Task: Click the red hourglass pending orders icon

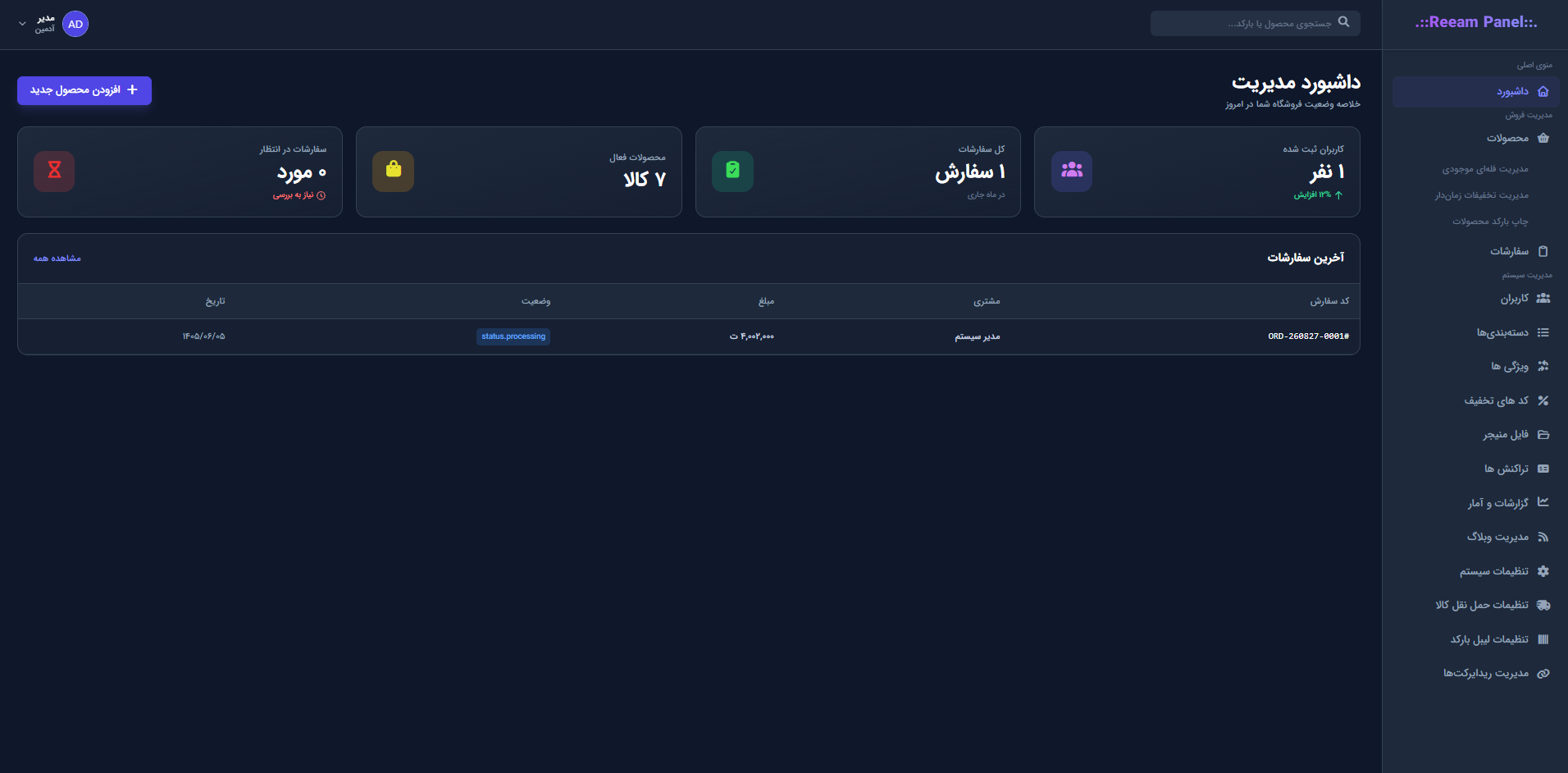Action: click(54, 171)
